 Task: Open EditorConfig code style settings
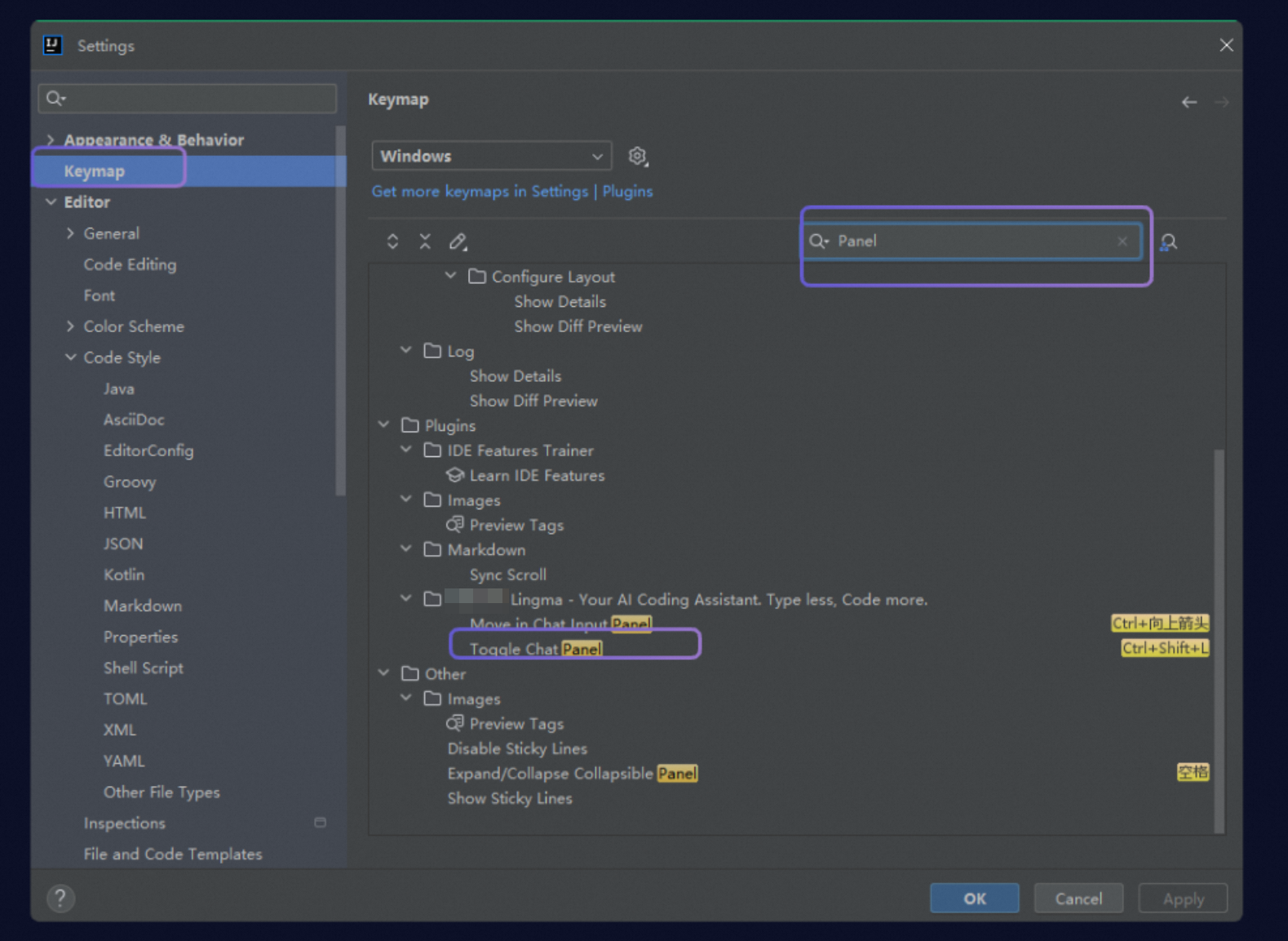[148, 451]
